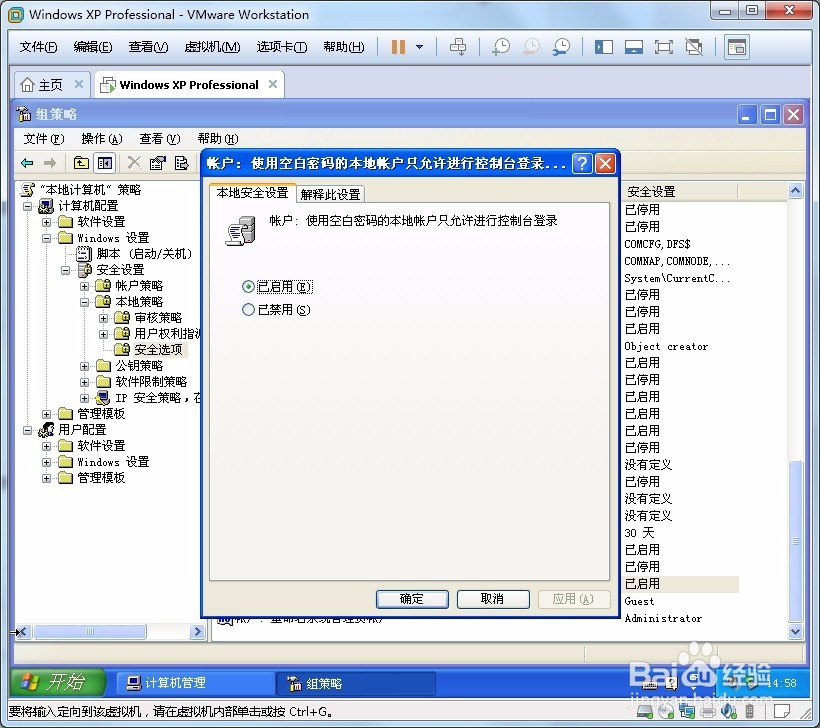Toggle the console tree pane icon
This screenshot has height=728, width=820.
[104, 162]
